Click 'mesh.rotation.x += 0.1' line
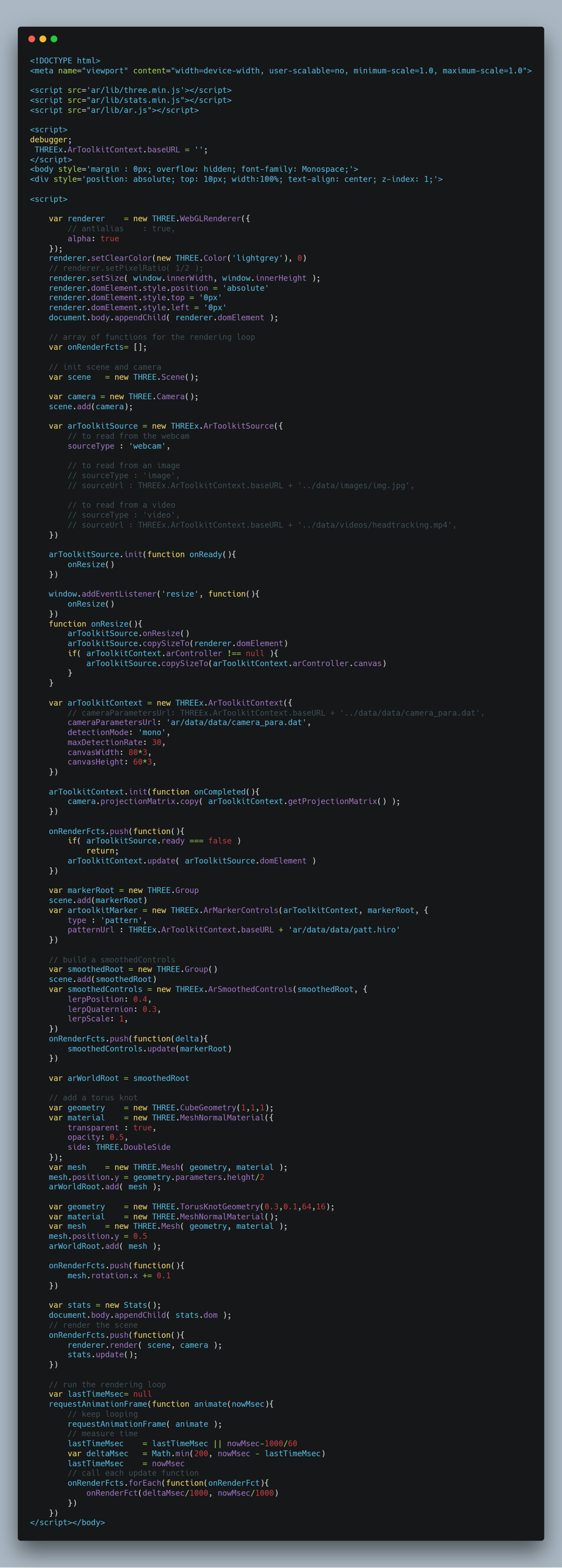The height and width of the screenshot is (1568, 562). point(119,1276)
